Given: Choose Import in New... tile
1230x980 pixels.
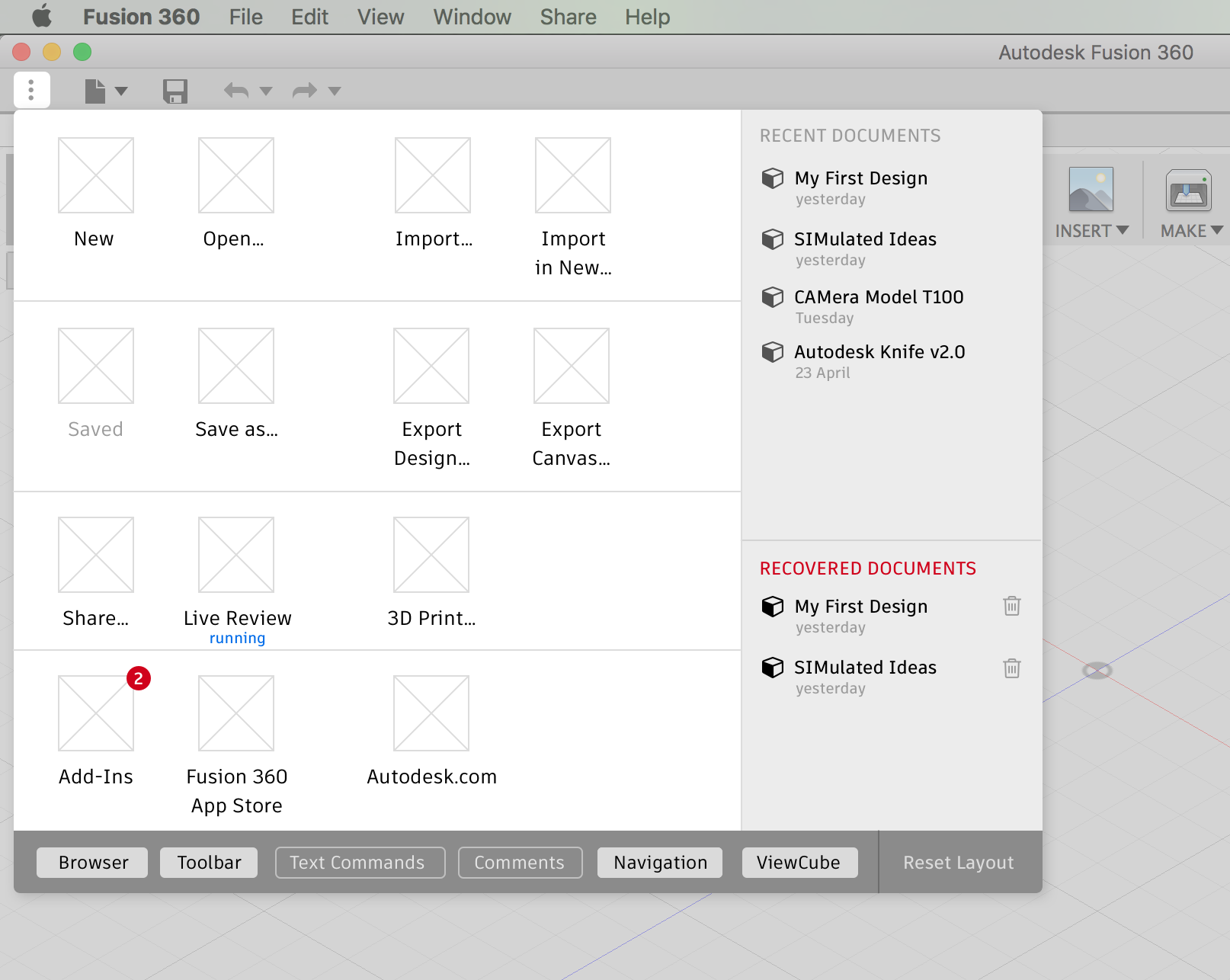Looking at the screenshot, I should point(573,207).
